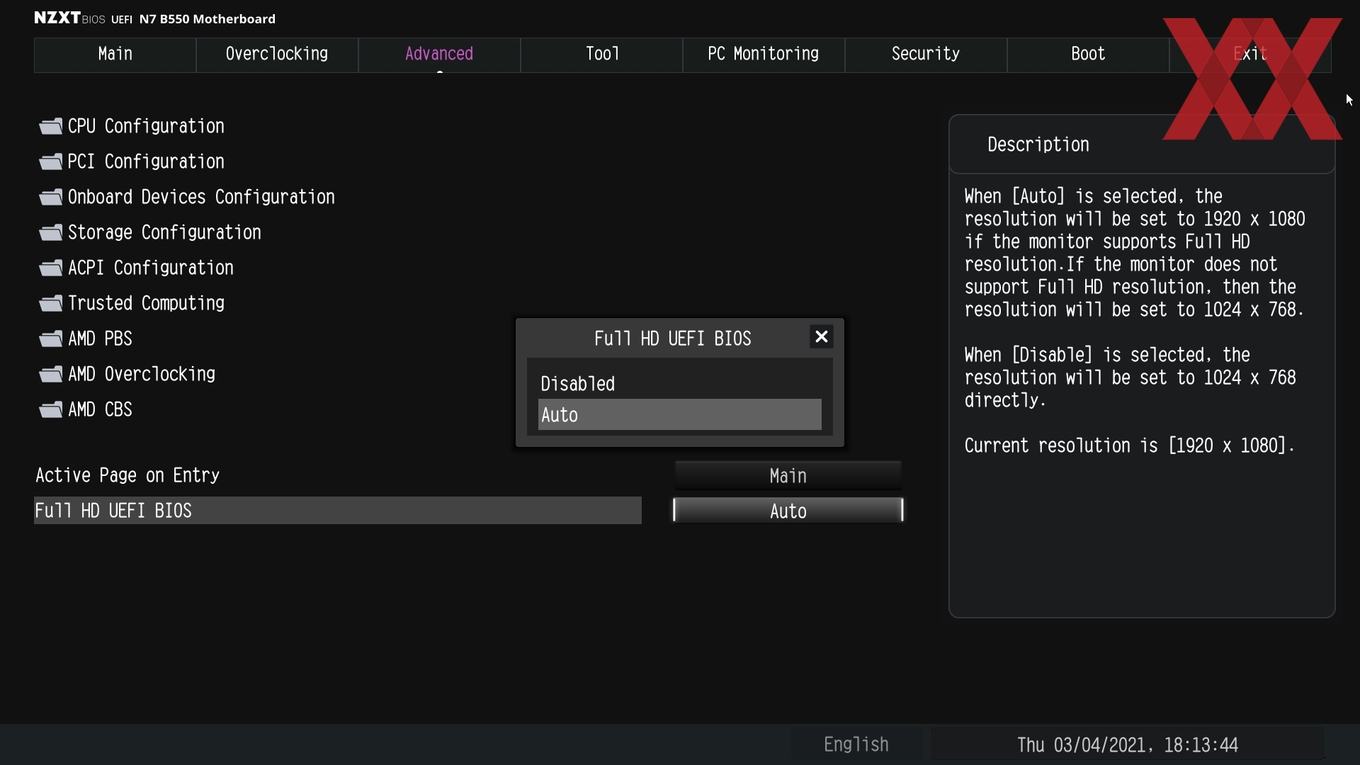Image resolution: width=1360 pixels, height=765 pixels.
Task: Open the AMD PBS folder icon
Action: (x=51, y=339)
